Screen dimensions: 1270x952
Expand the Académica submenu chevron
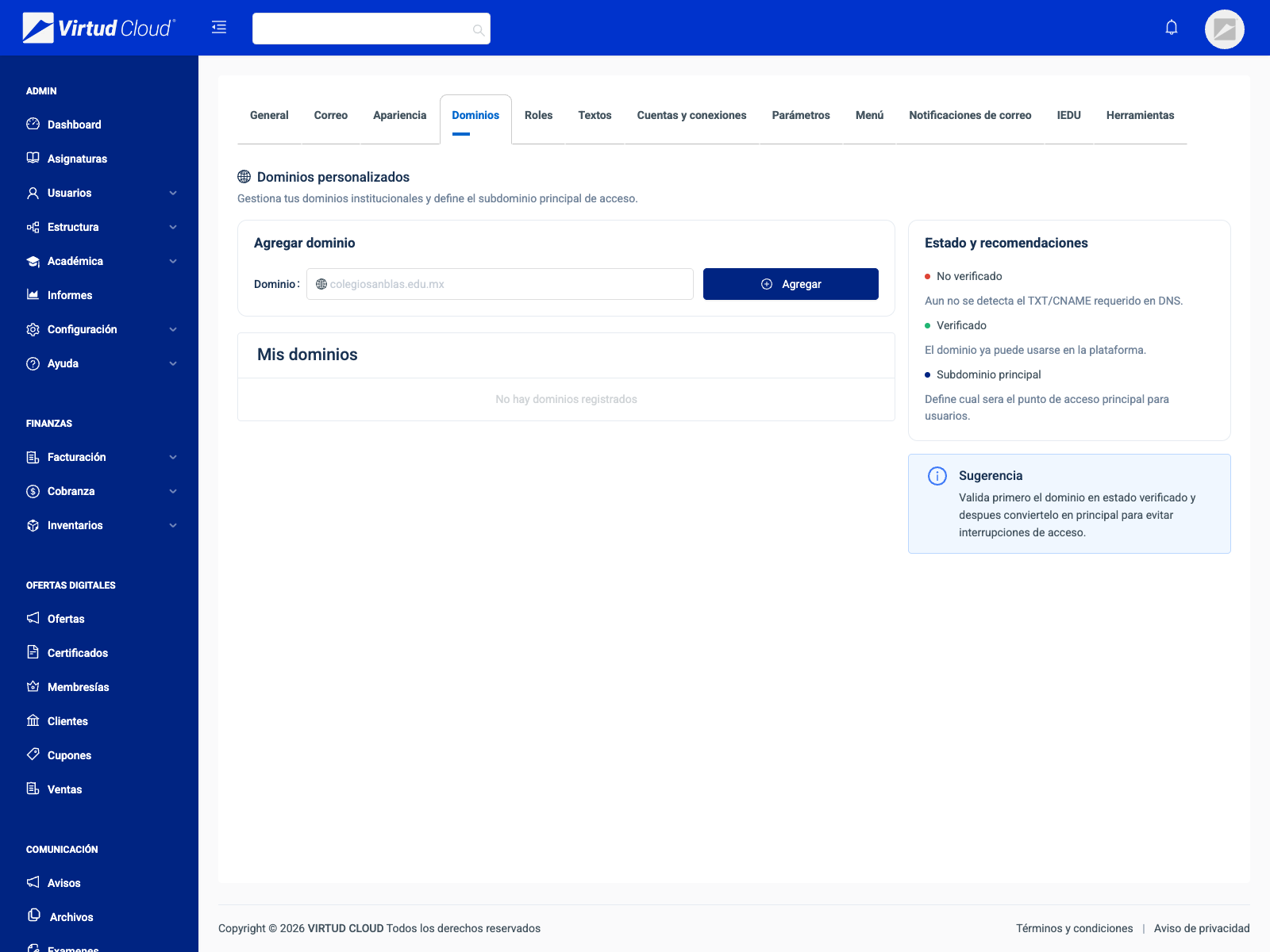[173, 261]
